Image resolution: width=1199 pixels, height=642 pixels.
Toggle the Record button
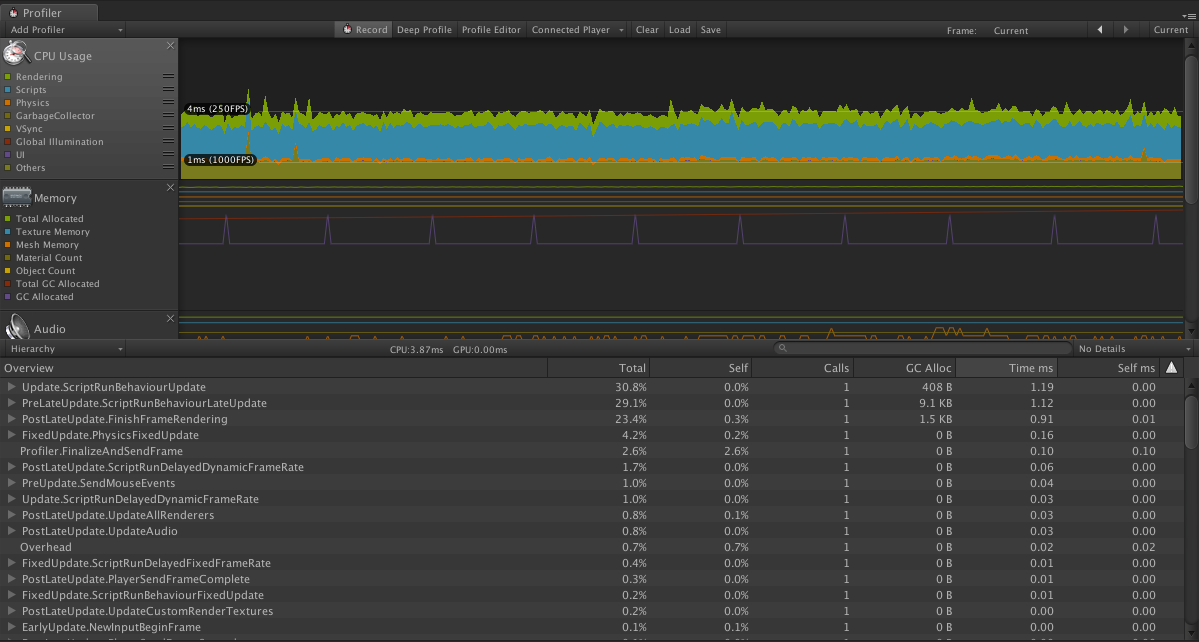coord(365,30)
